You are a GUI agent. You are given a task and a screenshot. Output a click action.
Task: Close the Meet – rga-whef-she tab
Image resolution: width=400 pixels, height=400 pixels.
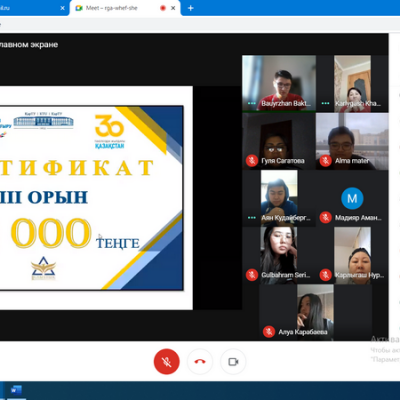[x=173, y=8]
